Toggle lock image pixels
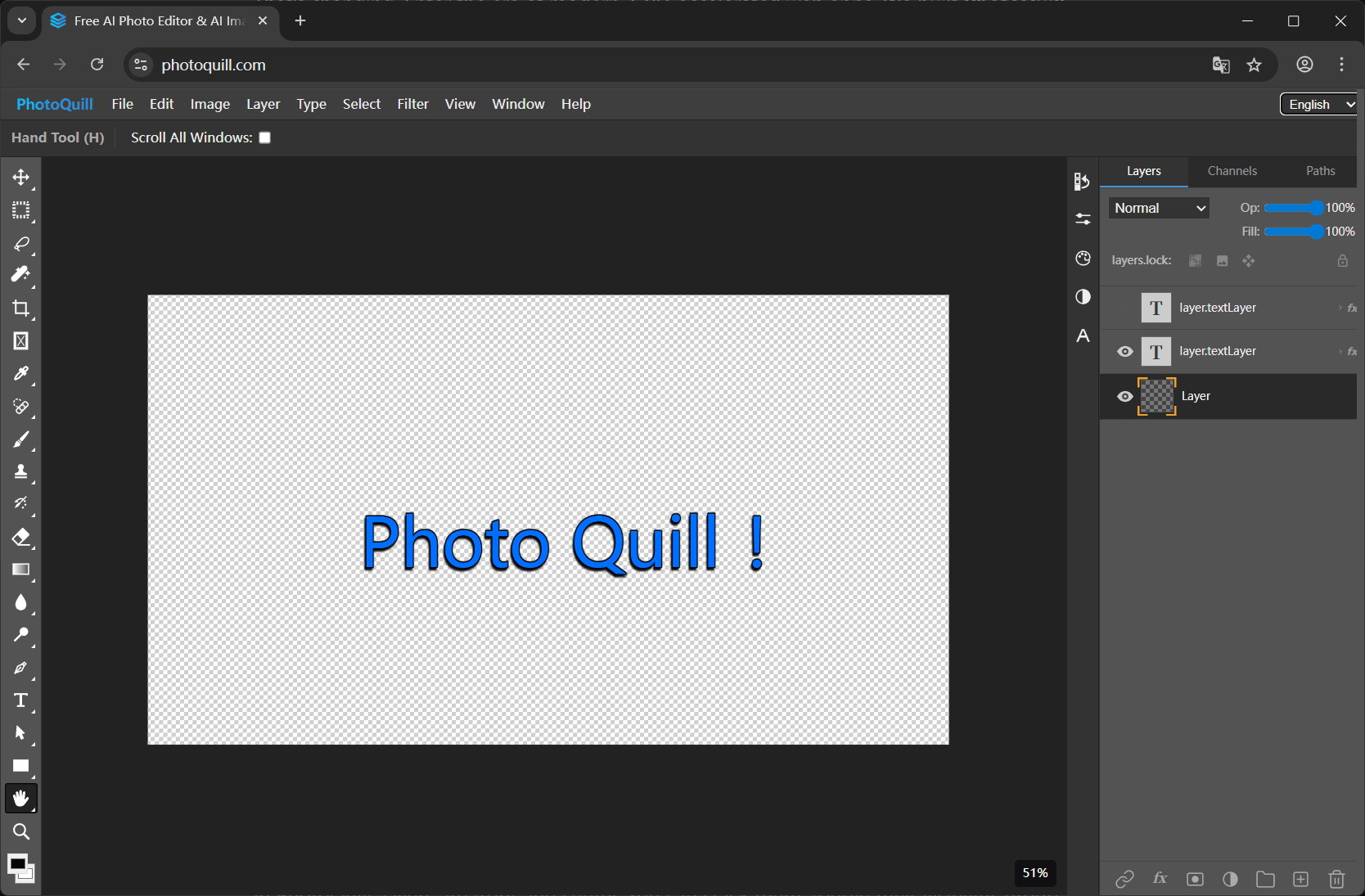 (x=1222, y=260)
